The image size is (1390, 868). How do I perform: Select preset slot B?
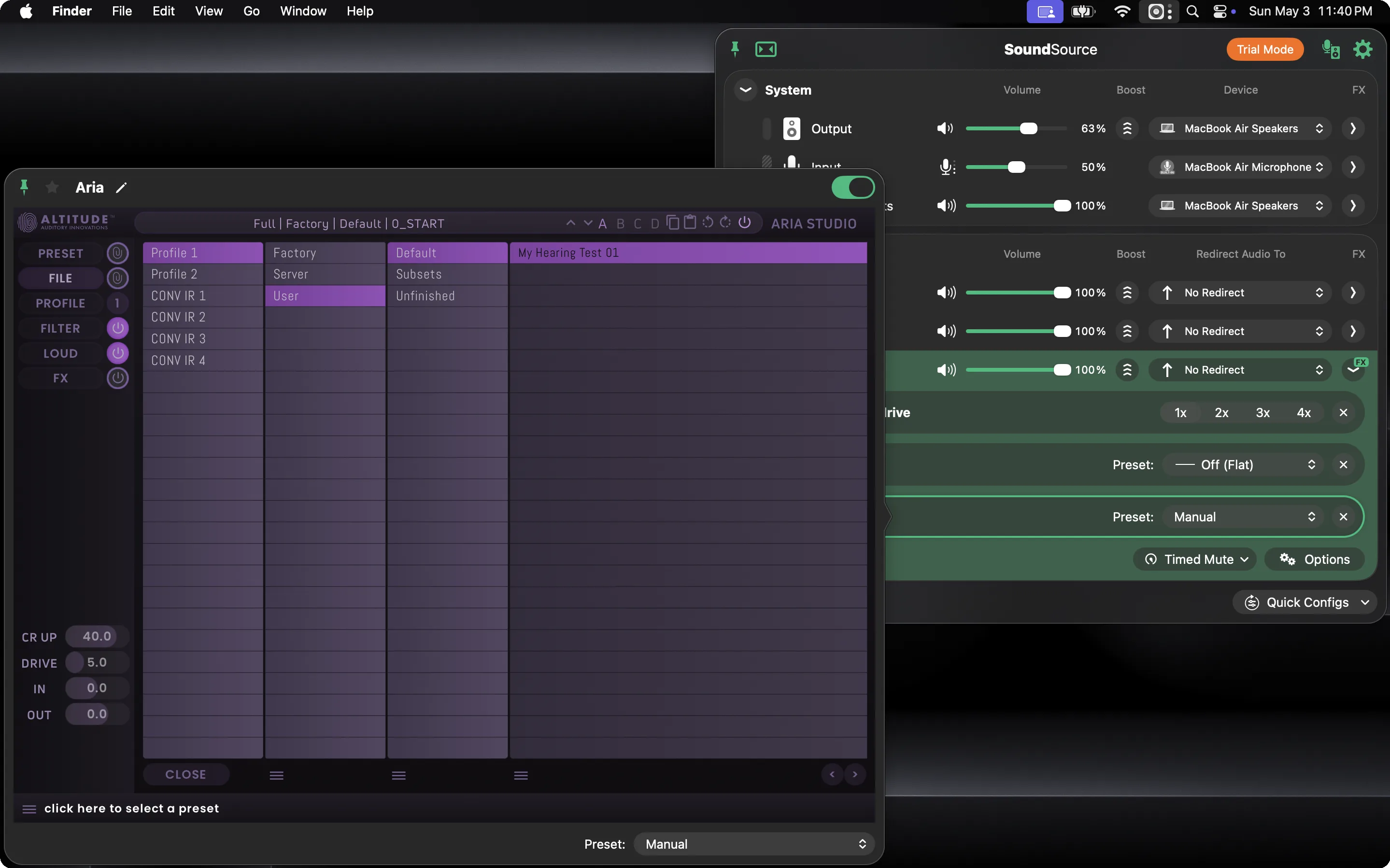pos(620,224)
